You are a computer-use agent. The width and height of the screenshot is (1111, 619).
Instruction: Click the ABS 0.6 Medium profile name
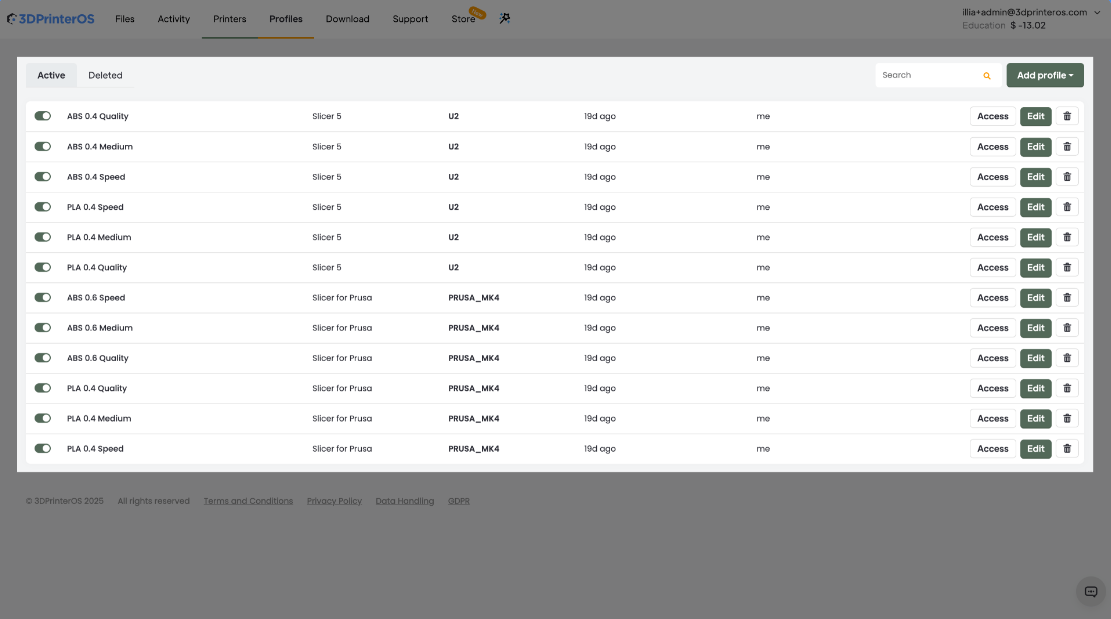coord(99,328)
